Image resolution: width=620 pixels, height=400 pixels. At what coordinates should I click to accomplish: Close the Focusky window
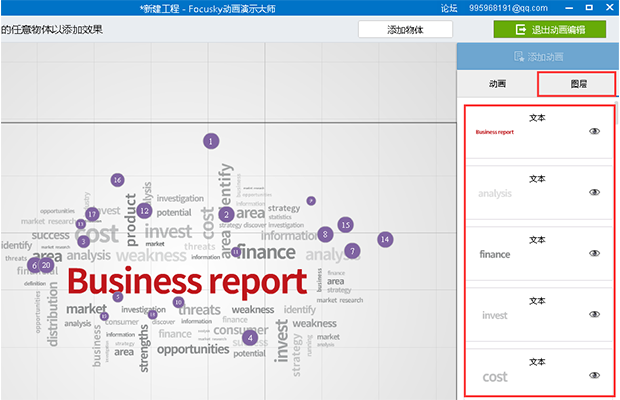point(610,8)
